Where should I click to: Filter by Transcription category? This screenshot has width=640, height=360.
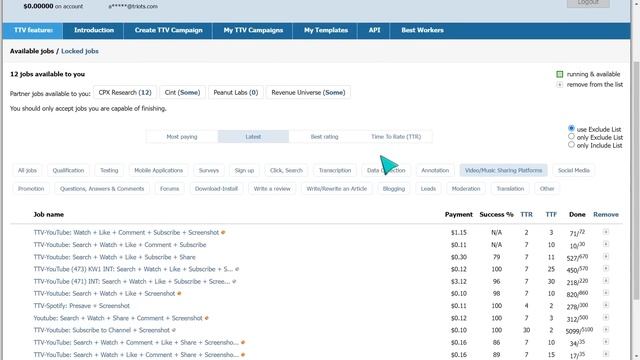(x=335, y=170)
